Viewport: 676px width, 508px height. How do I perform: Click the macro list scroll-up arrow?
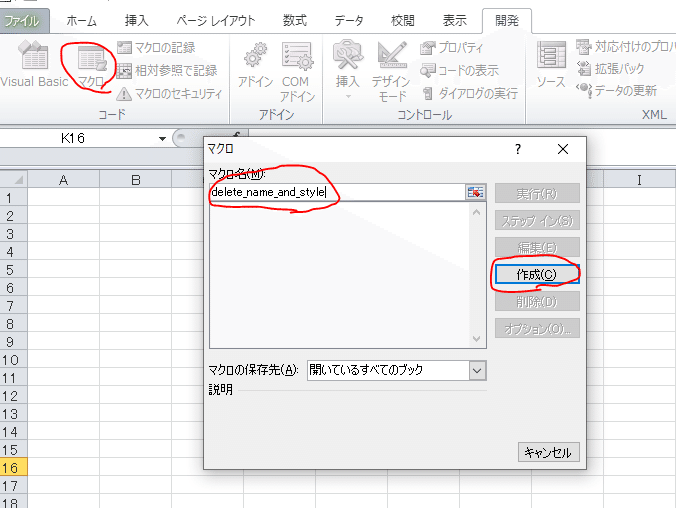(476, 212)
